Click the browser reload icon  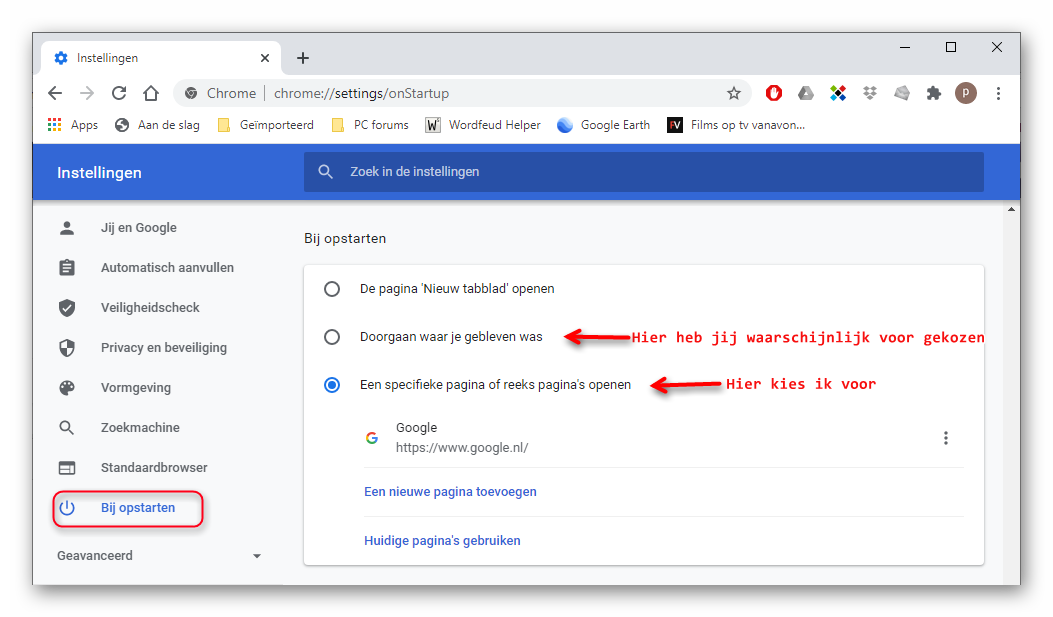(x=119, y=93)
